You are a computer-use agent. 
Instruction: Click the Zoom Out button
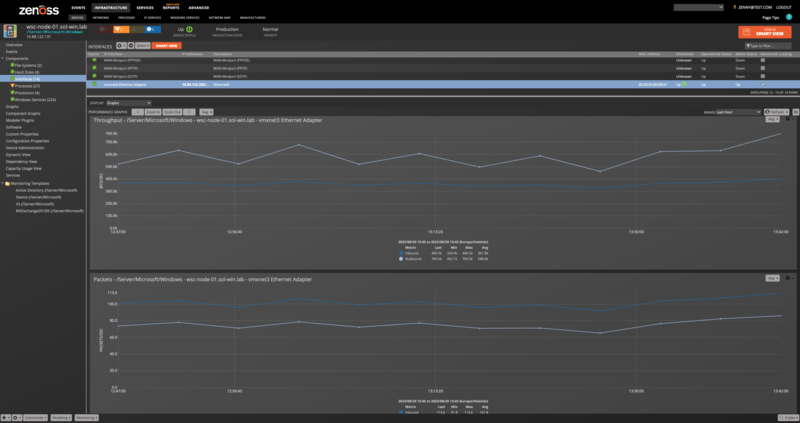(x=172, y=112)
